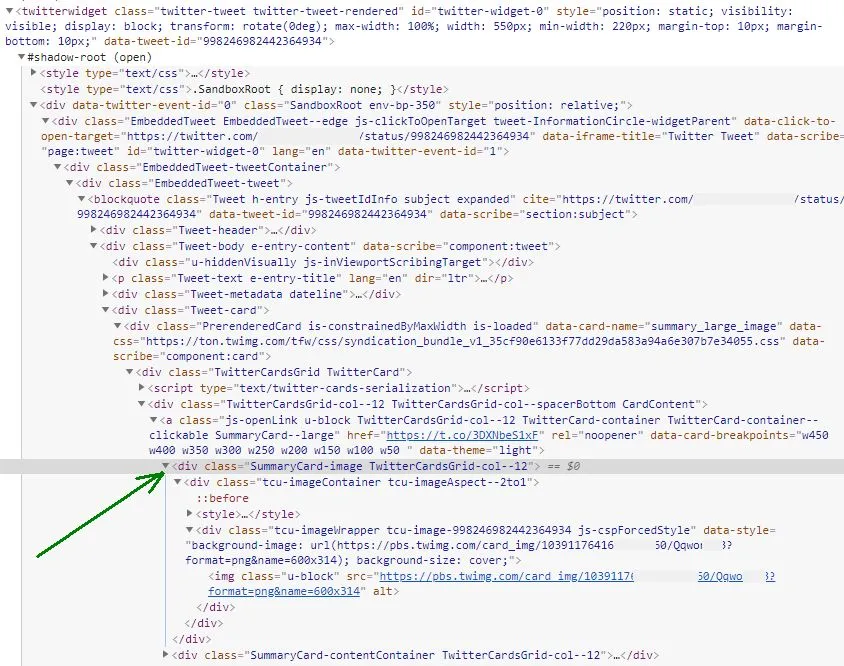The image size is (844, 666).
Task: Select the img class="u-block" element
Action: (x=304, y=584)
